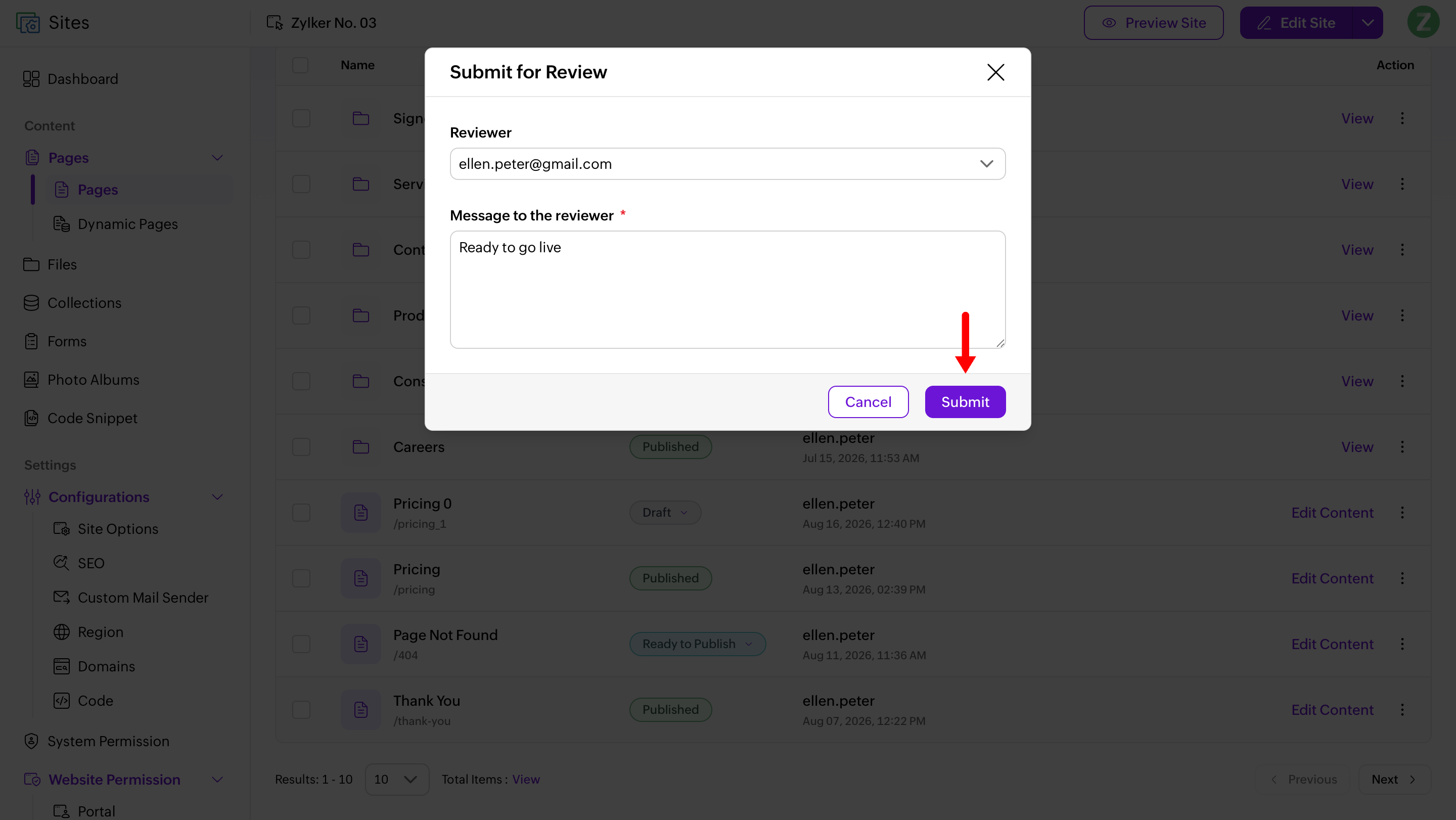Expand the Edit Site dropdown arrow
The width and height of the screenshot is (1456, 820).
1368,23
